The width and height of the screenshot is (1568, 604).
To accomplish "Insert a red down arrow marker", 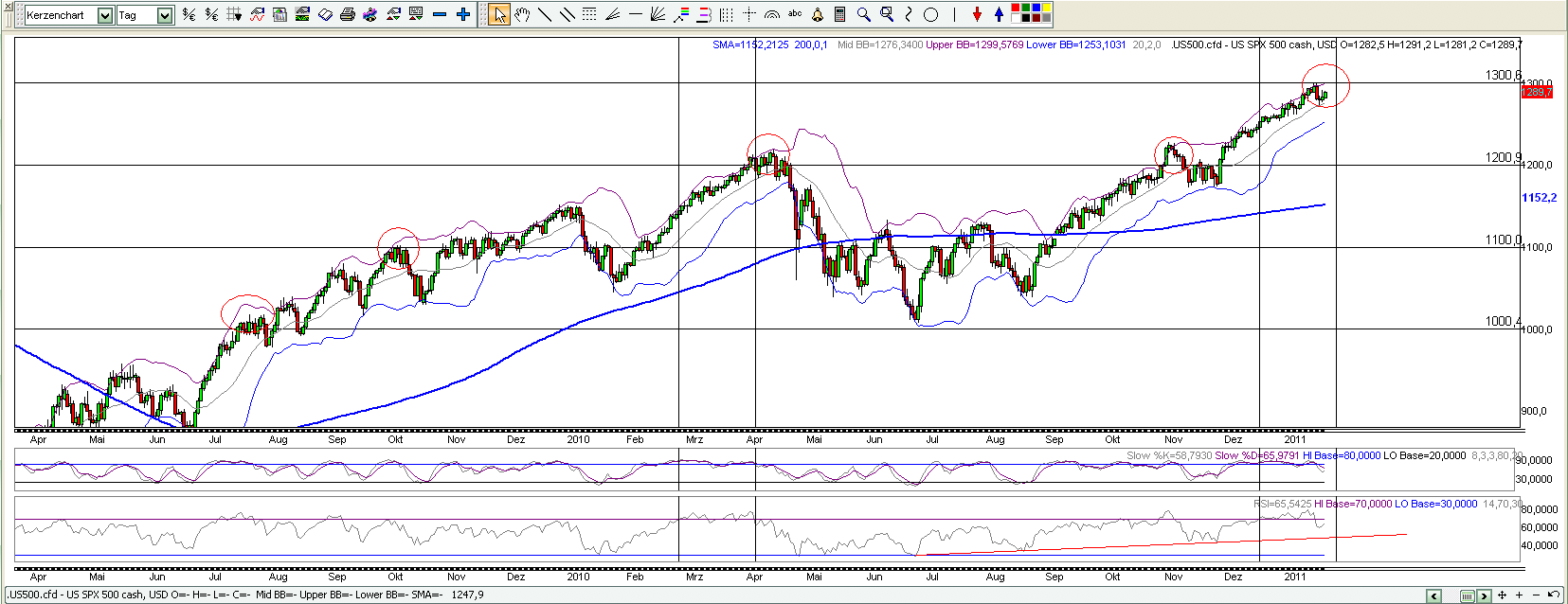I will point(977,14).
